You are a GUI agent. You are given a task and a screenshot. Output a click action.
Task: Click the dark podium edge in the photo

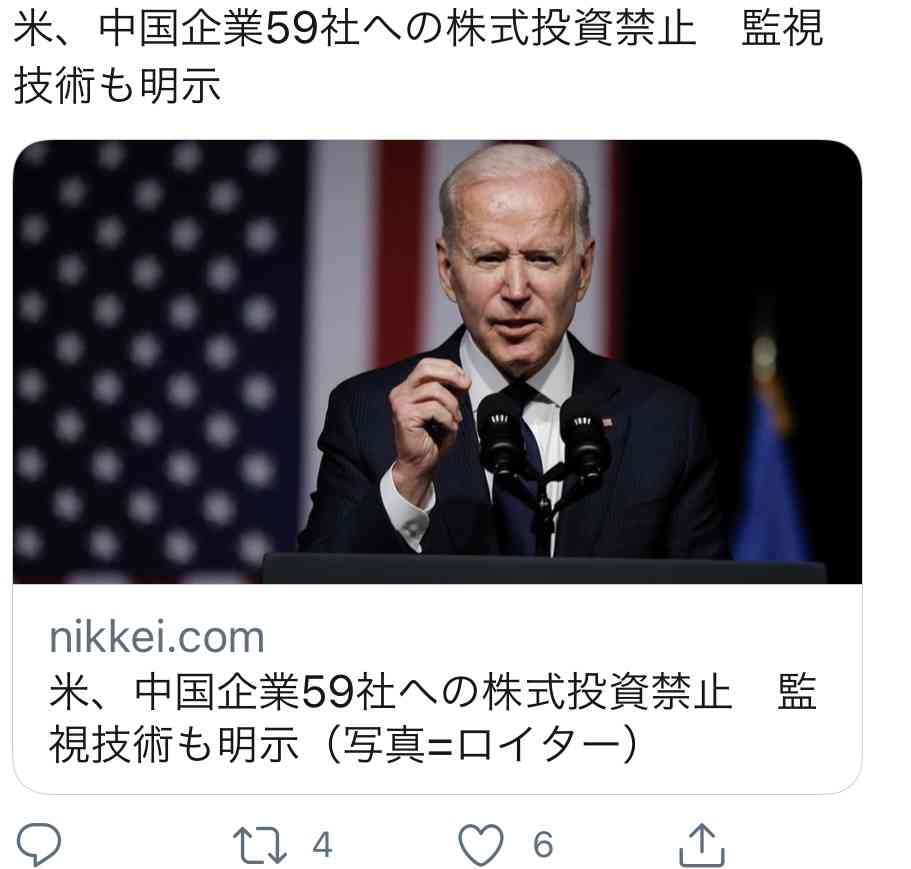tap(543, 569)
